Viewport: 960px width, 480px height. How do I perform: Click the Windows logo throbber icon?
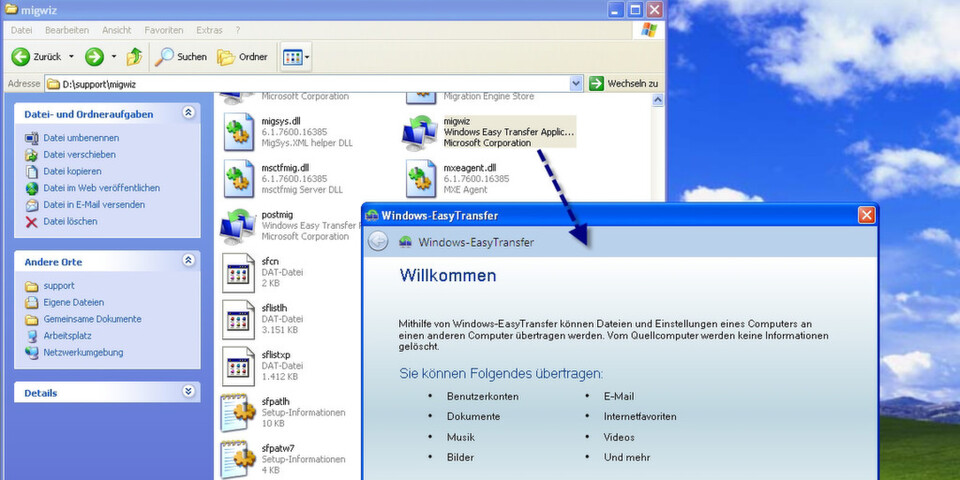coord(649,30)
